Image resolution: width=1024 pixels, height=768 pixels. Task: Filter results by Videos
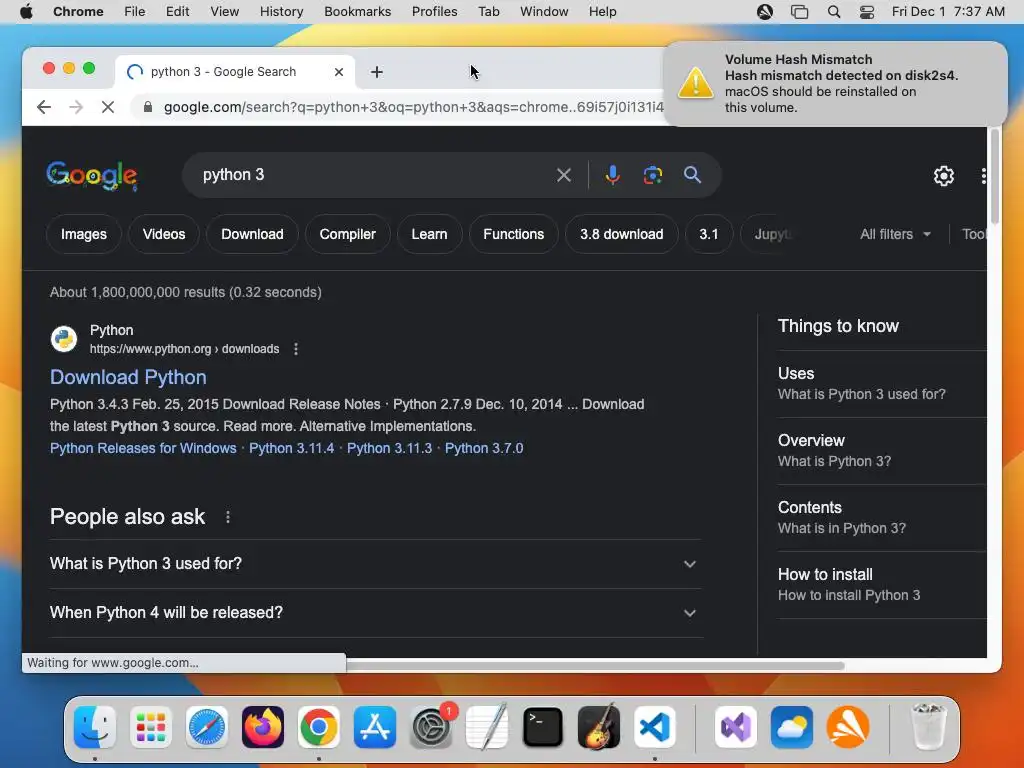click(x=164, y=234)
